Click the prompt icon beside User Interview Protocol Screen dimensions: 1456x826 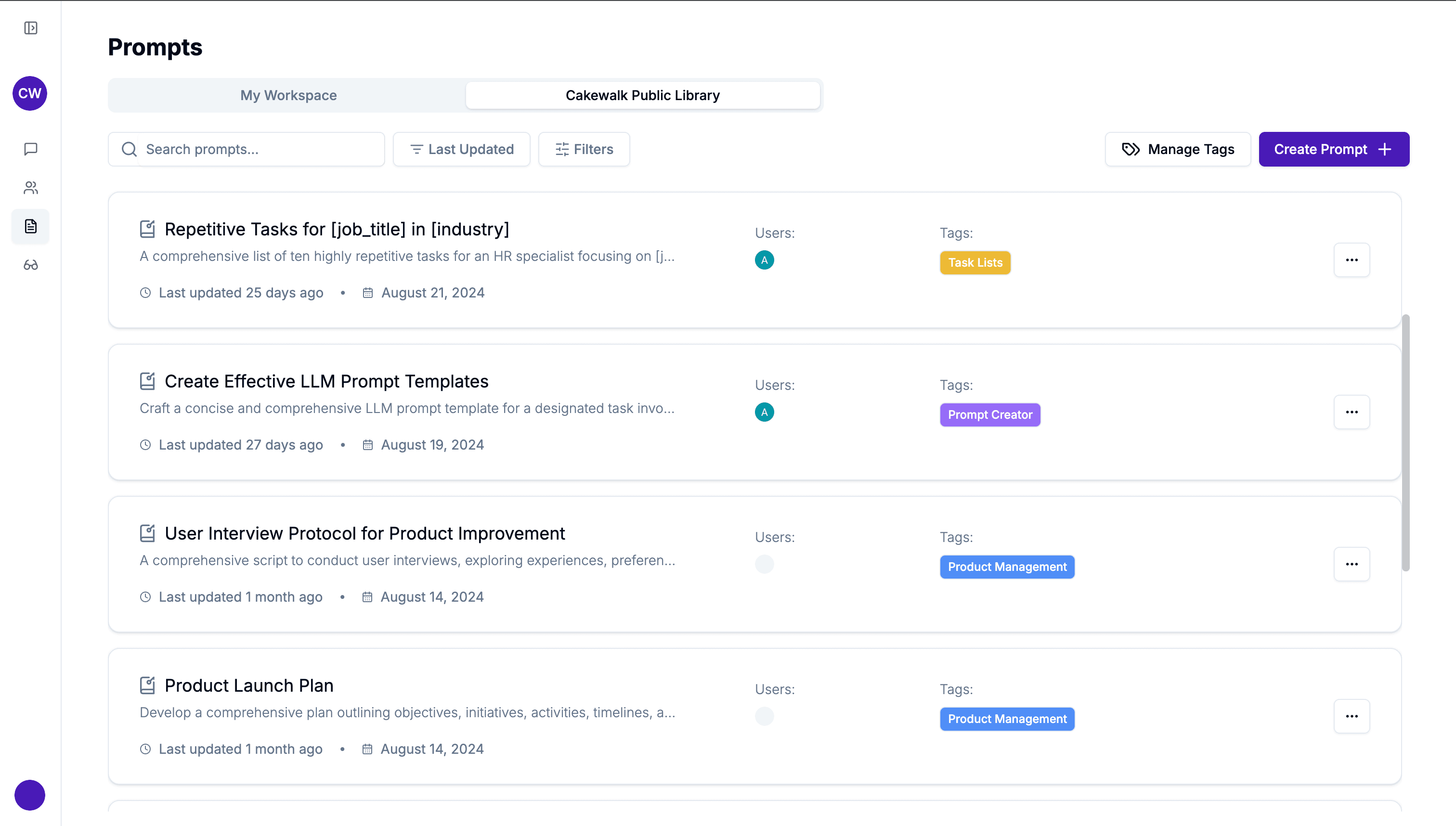tap(147, 533)
